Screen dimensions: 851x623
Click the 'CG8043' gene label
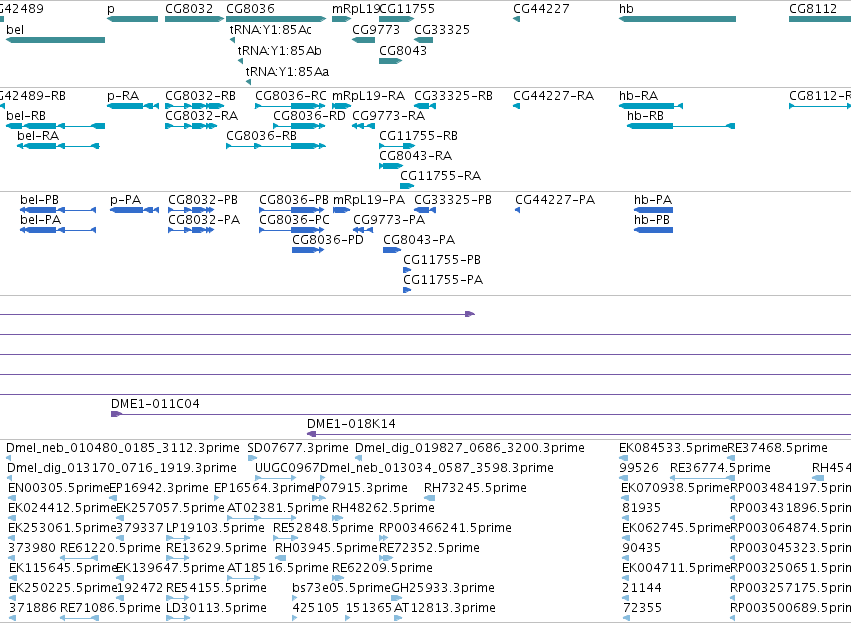pyautogui.click(x=403, y=50)
